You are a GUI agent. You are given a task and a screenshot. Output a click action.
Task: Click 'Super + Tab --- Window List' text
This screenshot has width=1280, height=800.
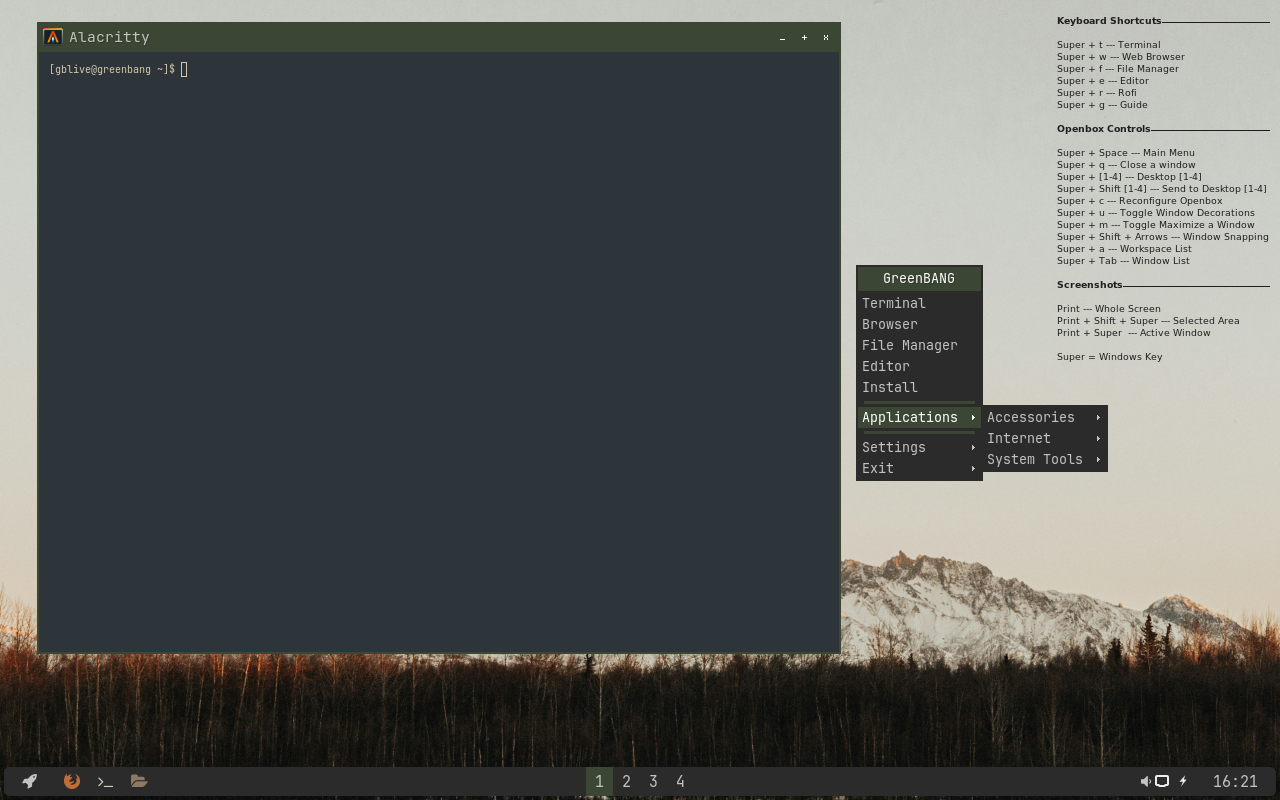[1123, 261]
